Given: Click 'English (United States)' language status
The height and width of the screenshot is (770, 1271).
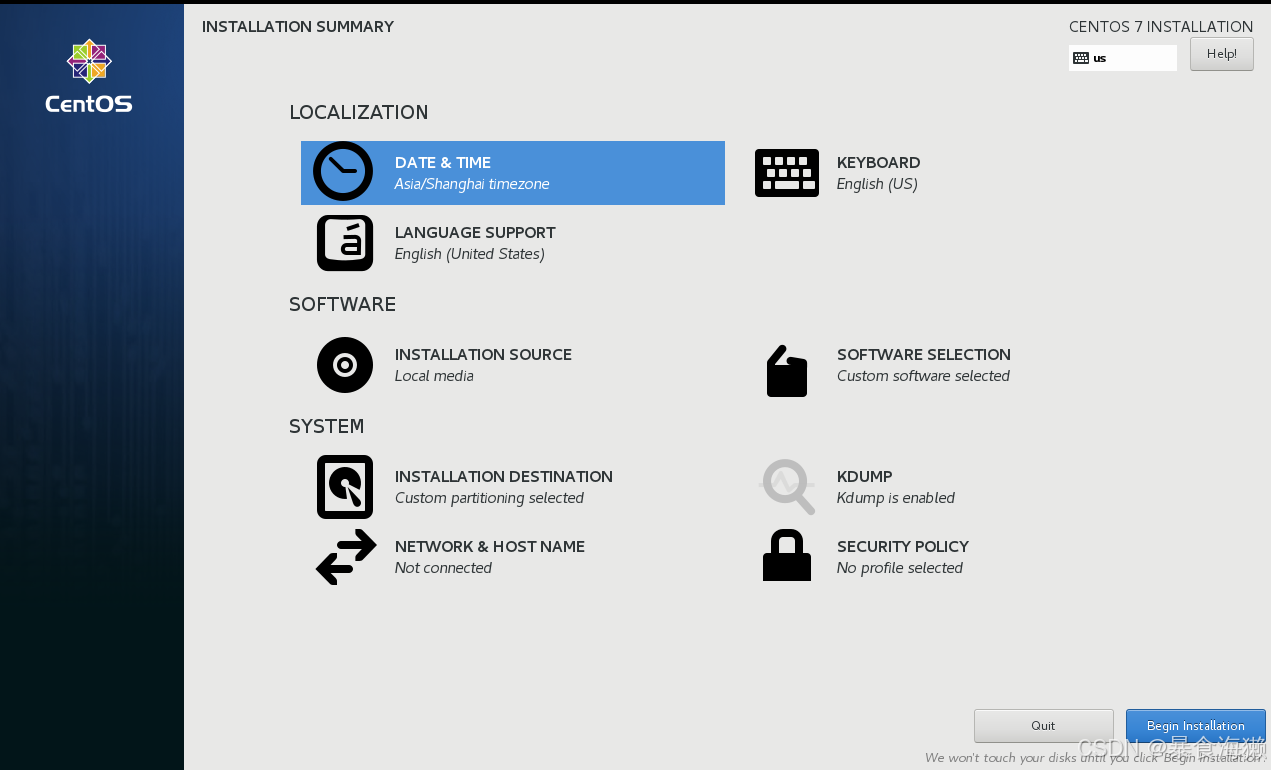Looking at the screenshot, I should (470, 254).
